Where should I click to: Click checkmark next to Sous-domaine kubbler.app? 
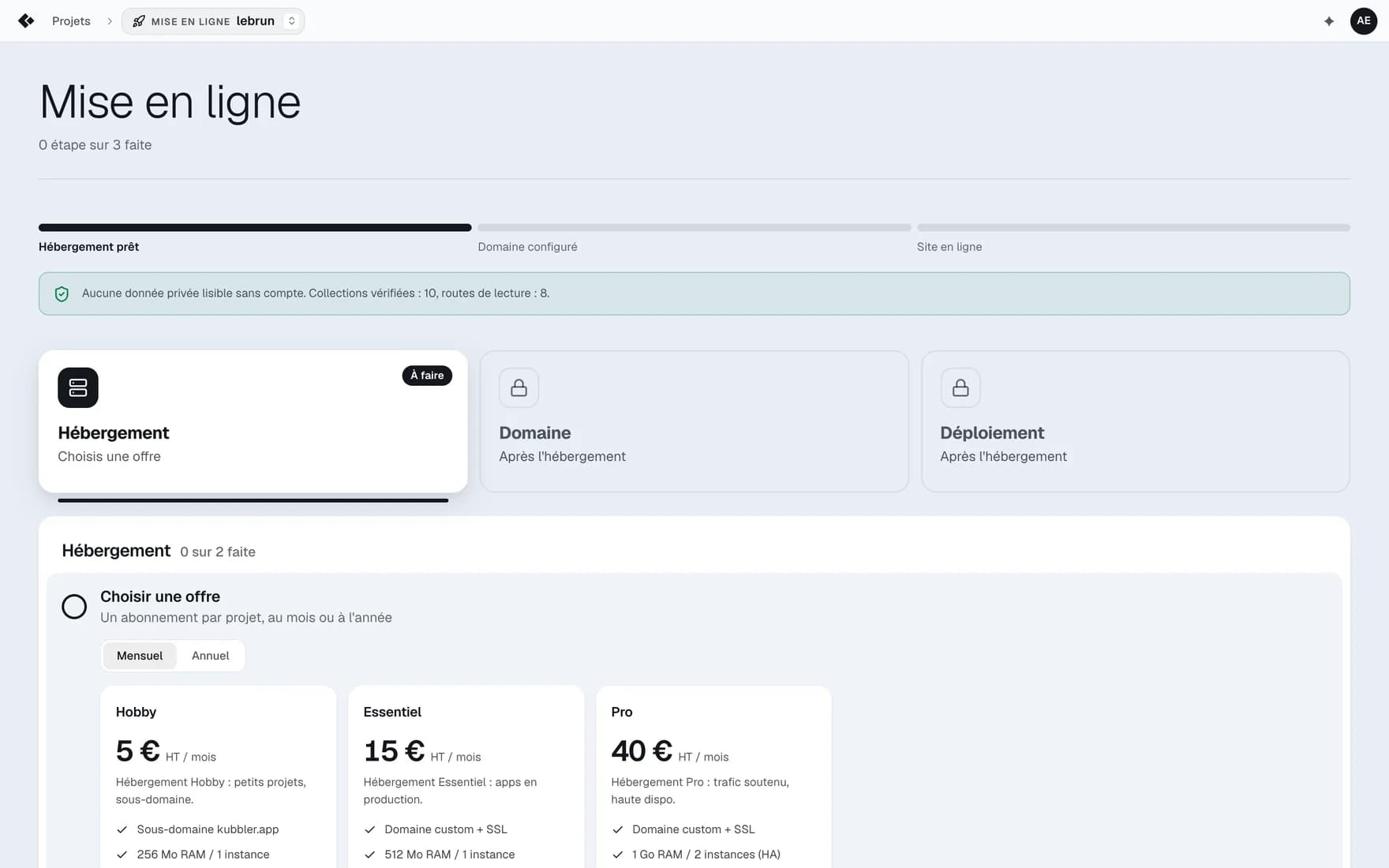(x=122, y=829)
